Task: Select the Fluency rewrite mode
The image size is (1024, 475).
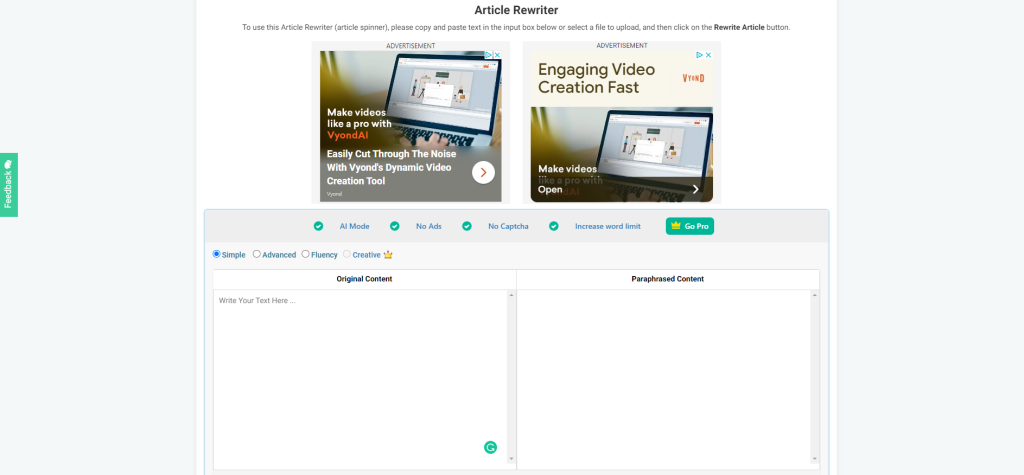Action: click(306, 254)
